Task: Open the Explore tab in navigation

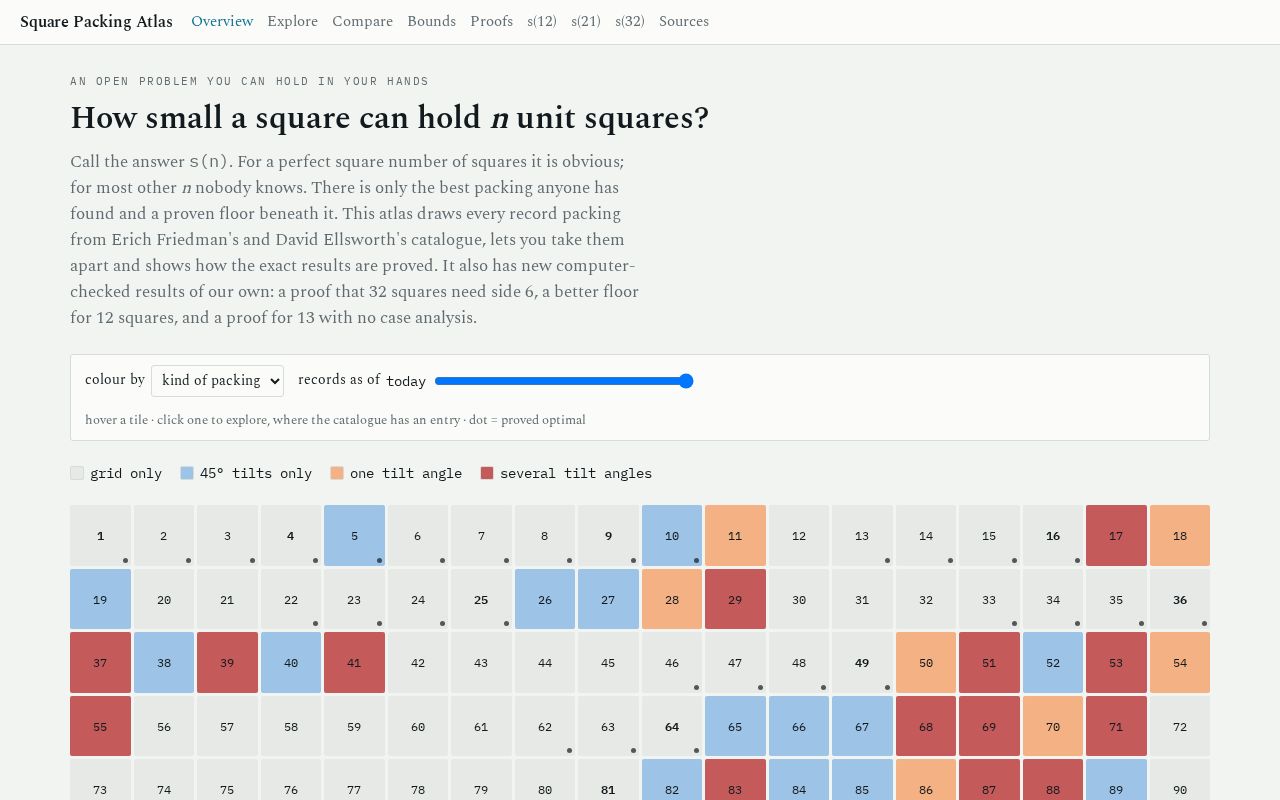Action: tap(292, 21)
